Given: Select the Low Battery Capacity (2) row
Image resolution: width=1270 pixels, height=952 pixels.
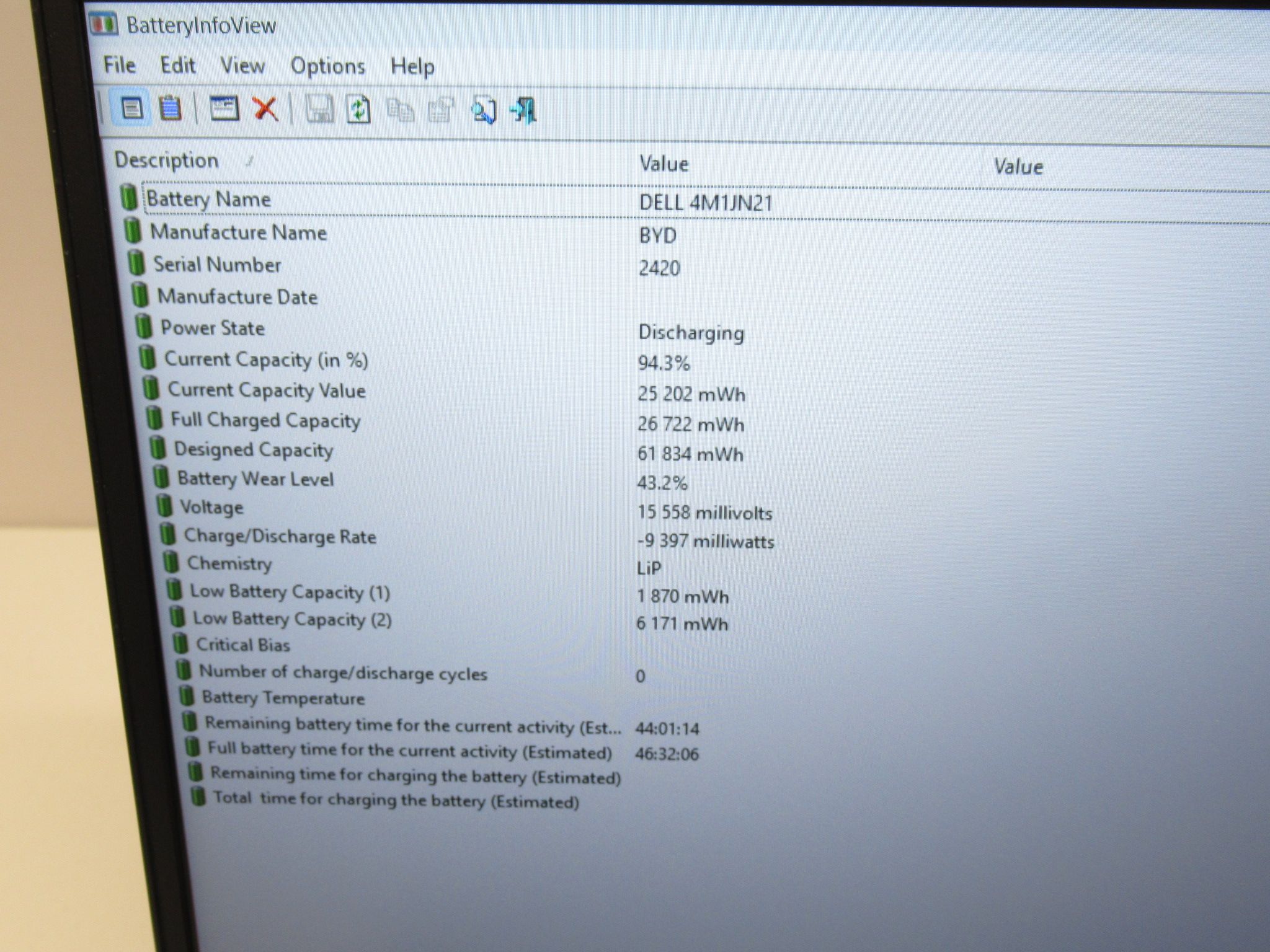Looking at the screenshot, I should (292, 619).
